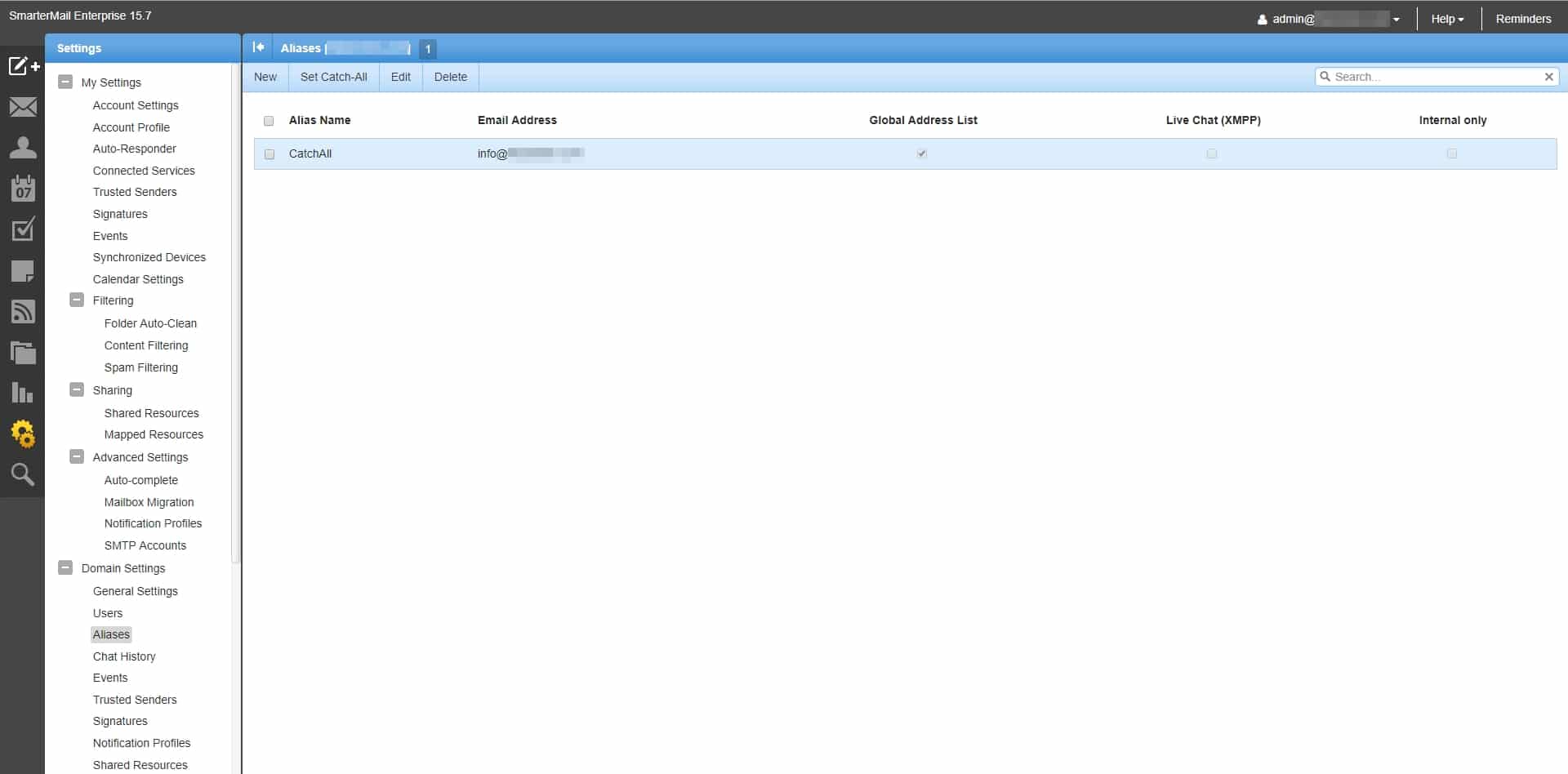Open SMTP Accounts
1568x774 pixels.
145,545
